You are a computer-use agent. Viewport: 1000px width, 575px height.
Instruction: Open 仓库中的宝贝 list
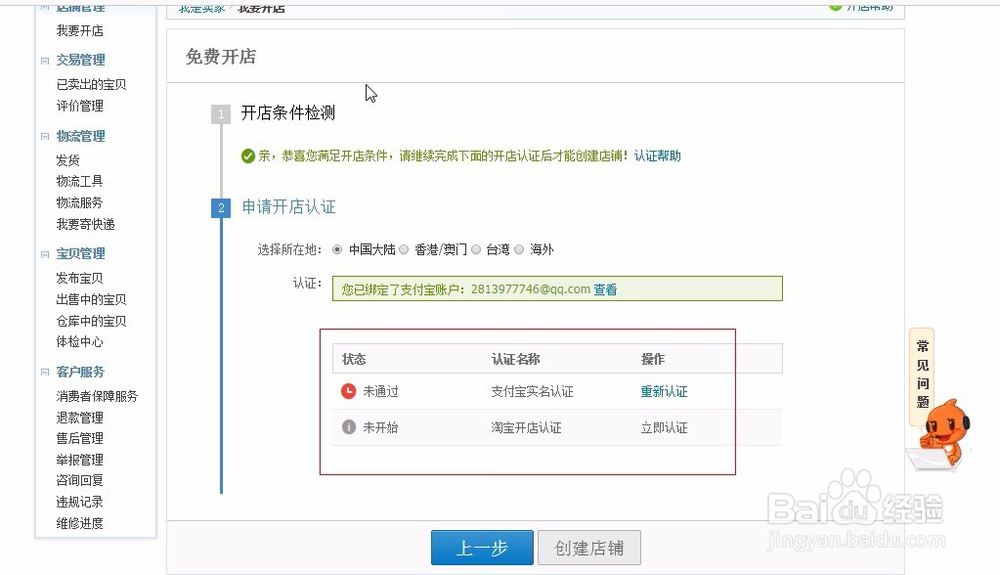[x=91, y=321]
